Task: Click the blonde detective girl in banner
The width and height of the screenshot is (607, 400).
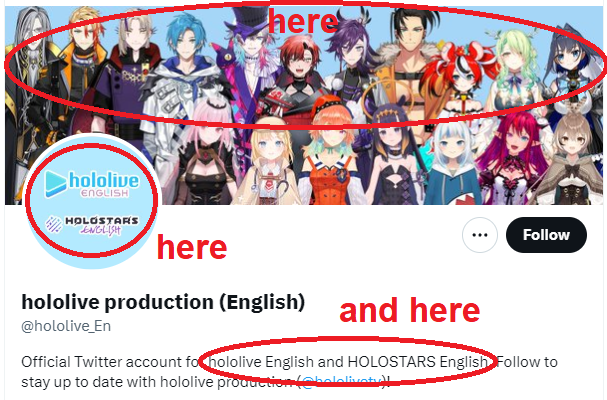Action: coord(271,163)
